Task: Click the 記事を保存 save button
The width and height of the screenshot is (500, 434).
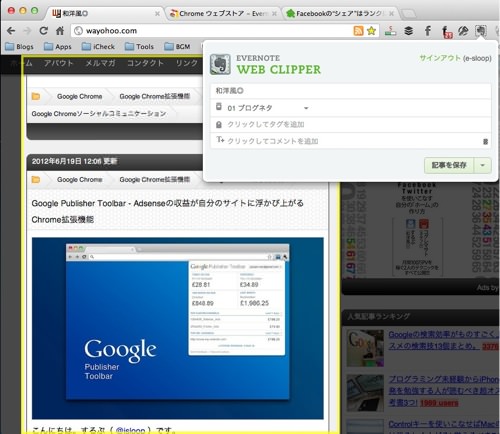Action: click(449, 165)
